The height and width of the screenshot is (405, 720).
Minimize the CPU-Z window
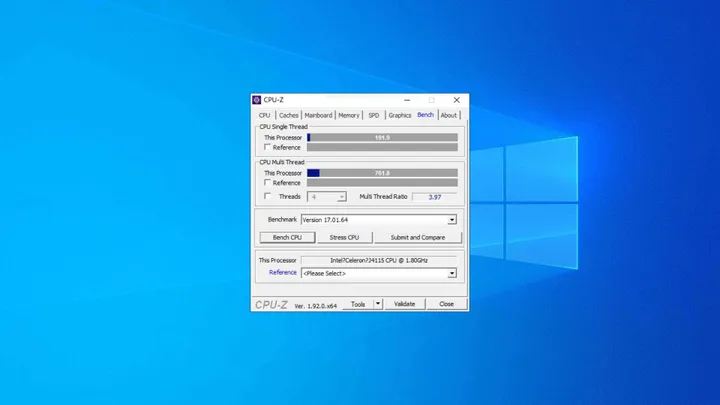407,100
